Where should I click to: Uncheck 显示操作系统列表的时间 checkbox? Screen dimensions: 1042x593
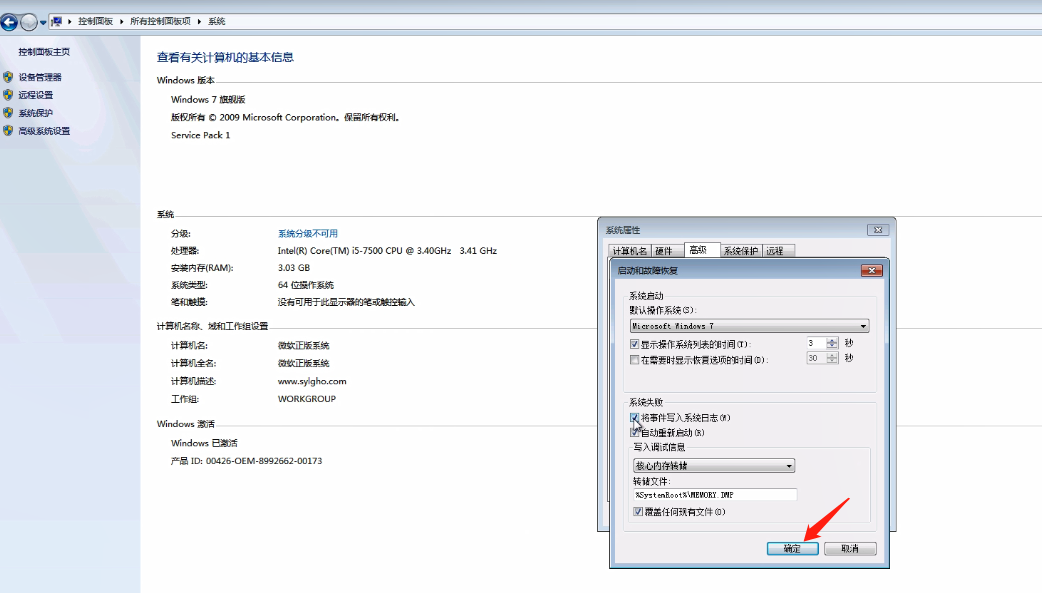tap(635, 344)
